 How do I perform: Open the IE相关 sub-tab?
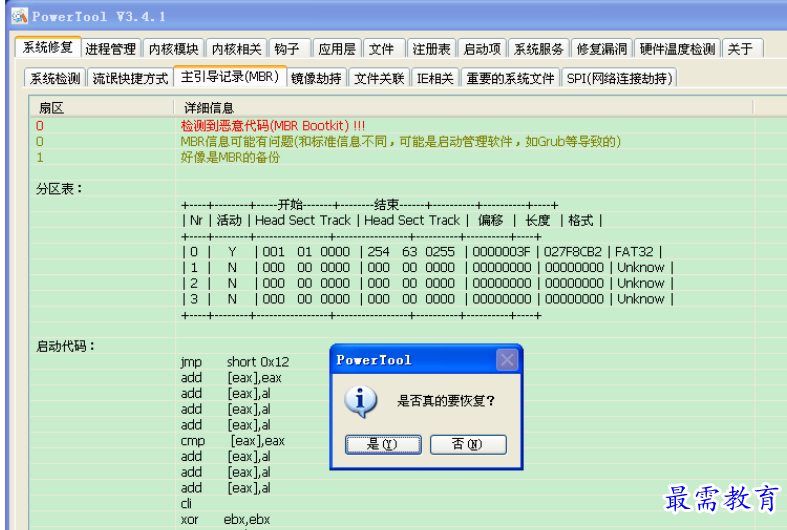pos(435,78)
